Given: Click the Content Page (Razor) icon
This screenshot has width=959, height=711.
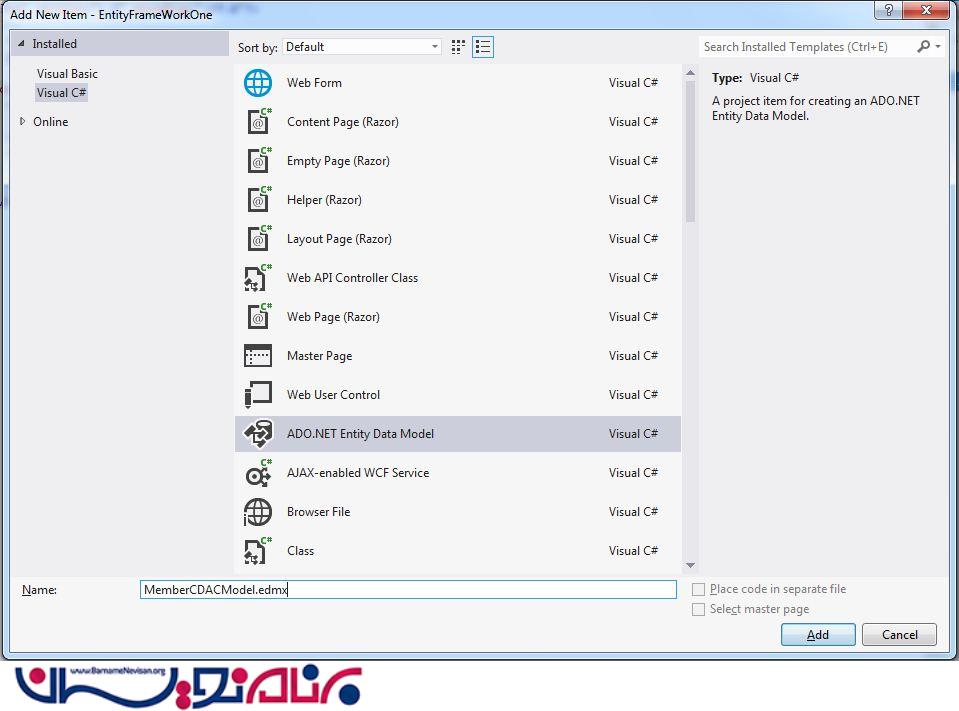Looking at the screenshot, I should pos(258,122).
